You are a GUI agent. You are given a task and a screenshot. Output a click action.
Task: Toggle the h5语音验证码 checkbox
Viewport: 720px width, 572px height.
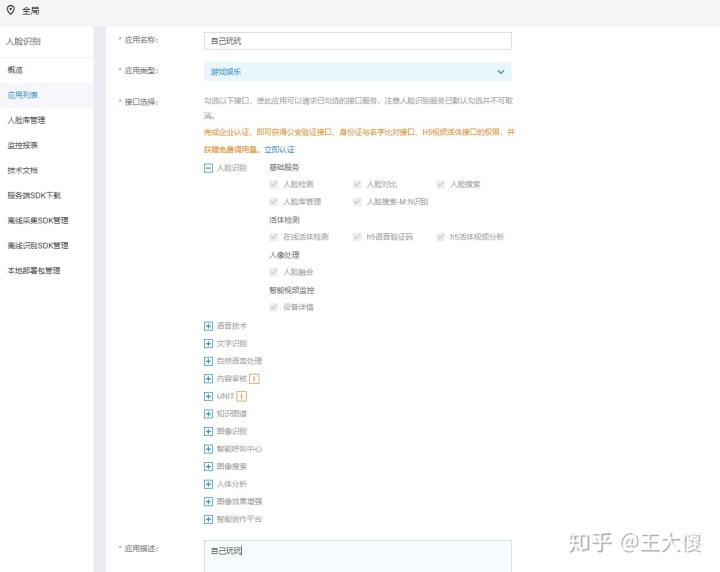click(x=357, y=237)
